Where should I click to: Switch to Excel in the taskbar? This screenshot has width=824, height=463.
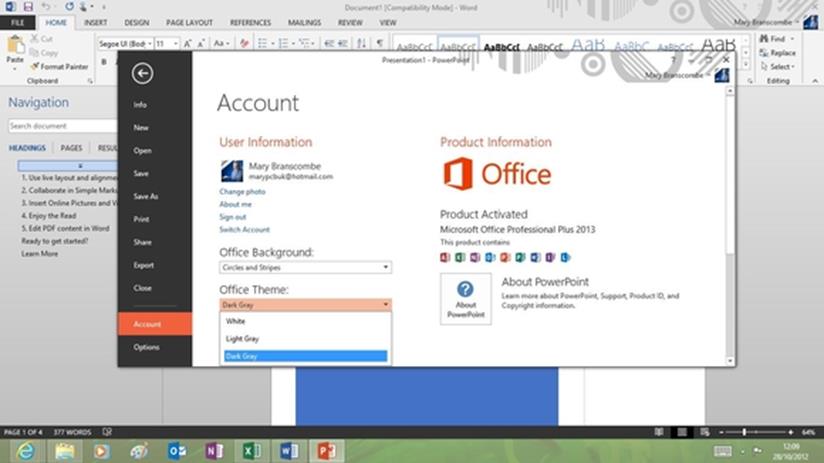pyautogui.click(x=252, y=451)
